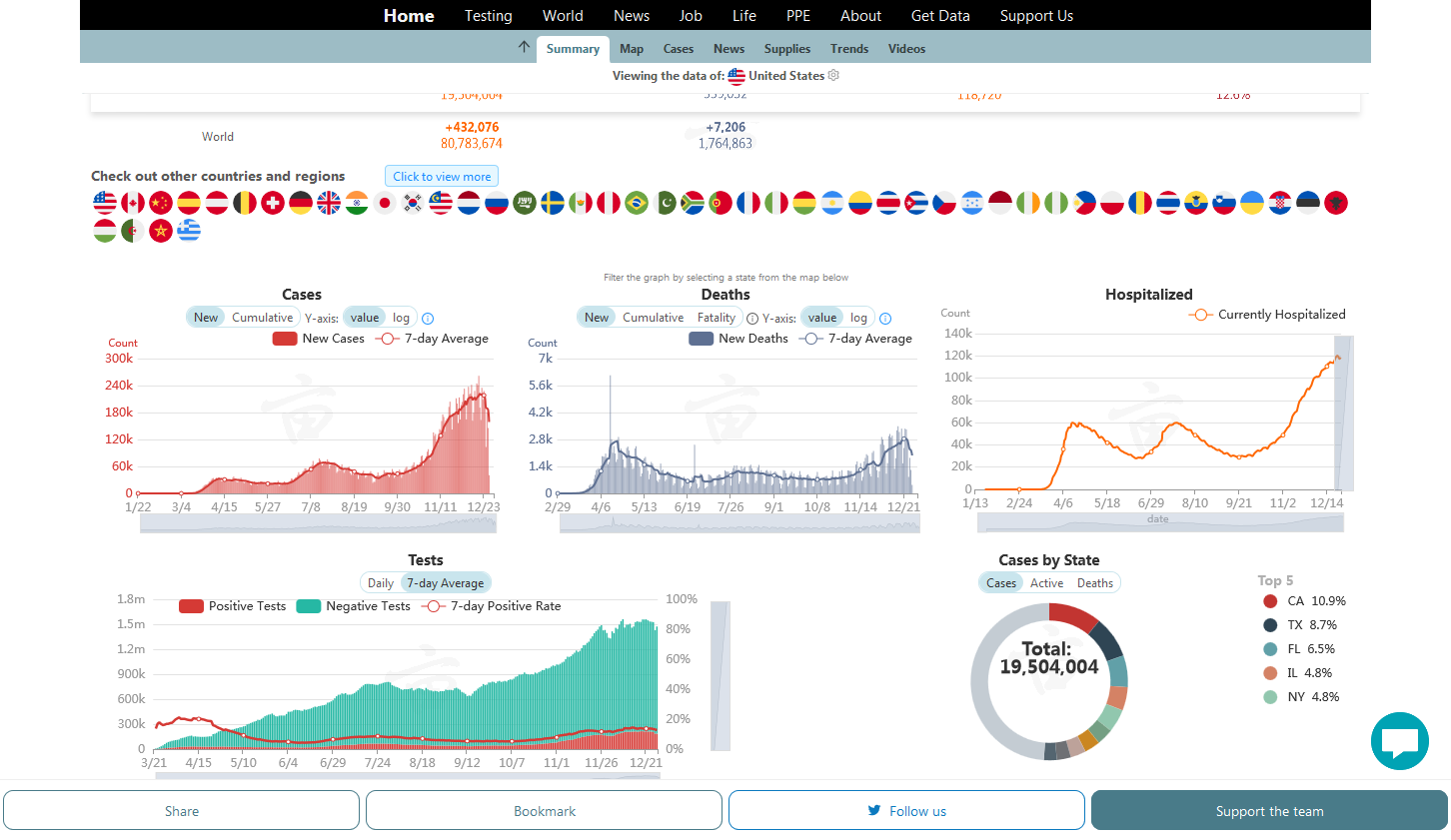
Task: Select the Brazil flag icon
Action: point(637,203)
